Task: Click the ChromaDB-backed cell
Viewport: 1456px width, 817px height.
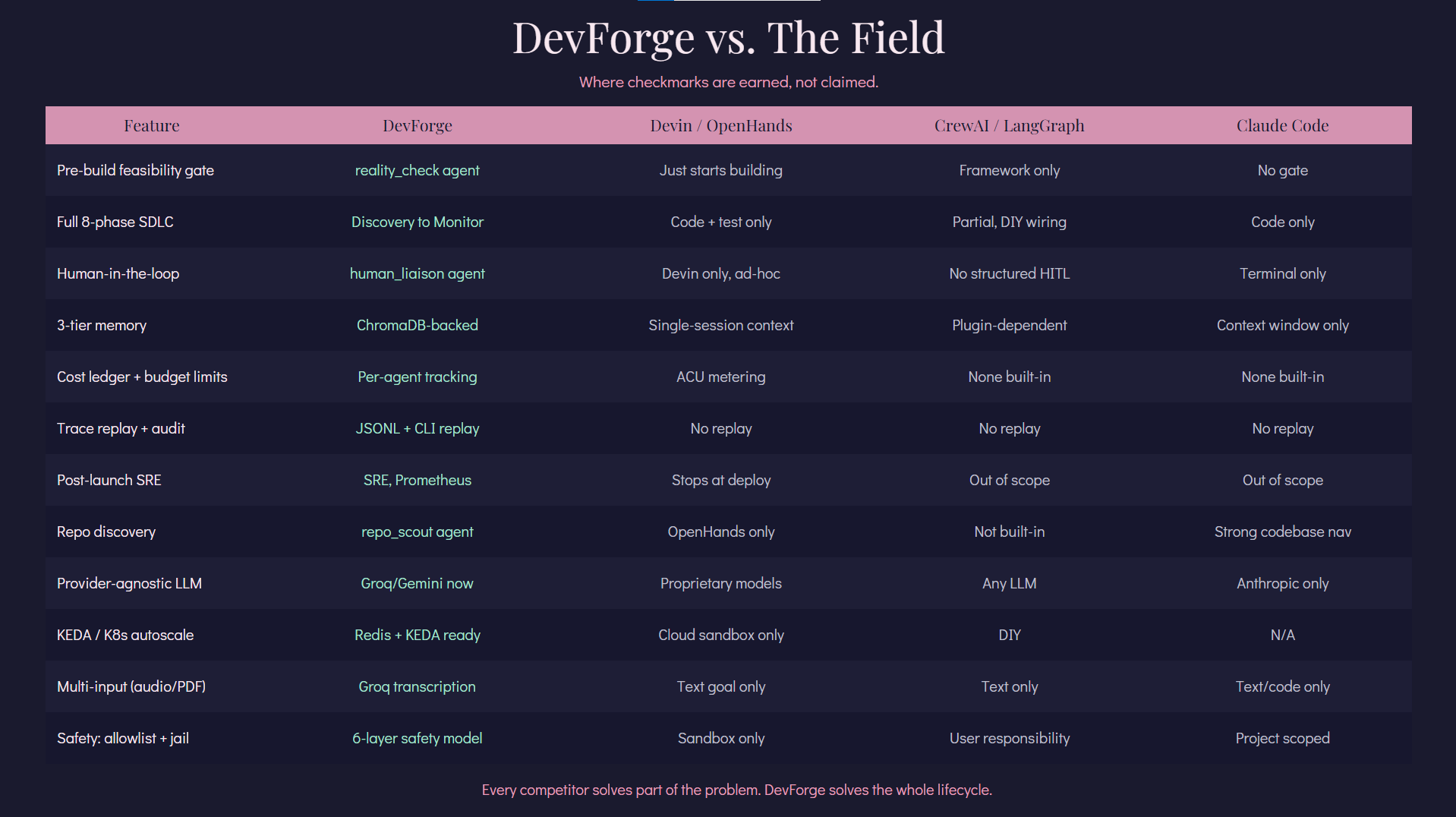Action: [417, 325]
